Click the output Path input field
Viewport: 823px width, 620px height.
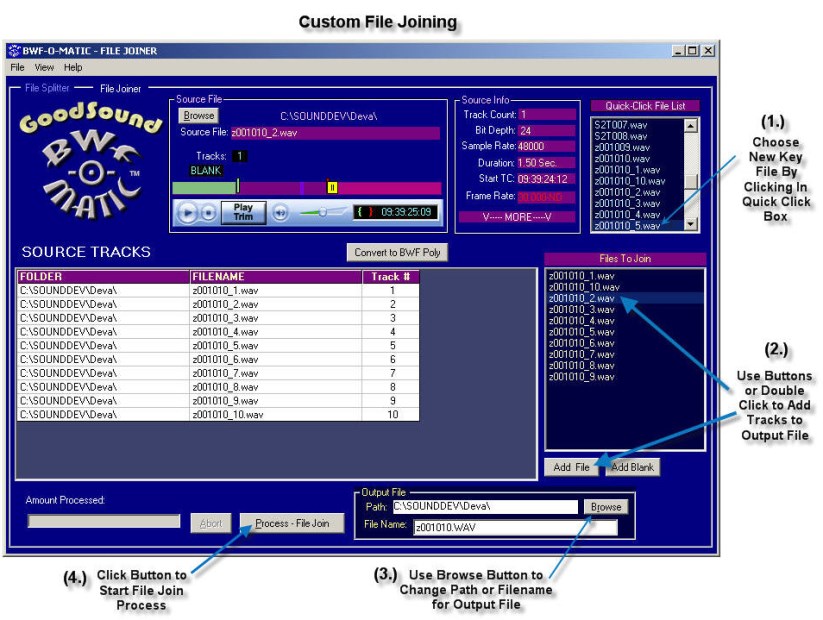click(x=485, y=507)
